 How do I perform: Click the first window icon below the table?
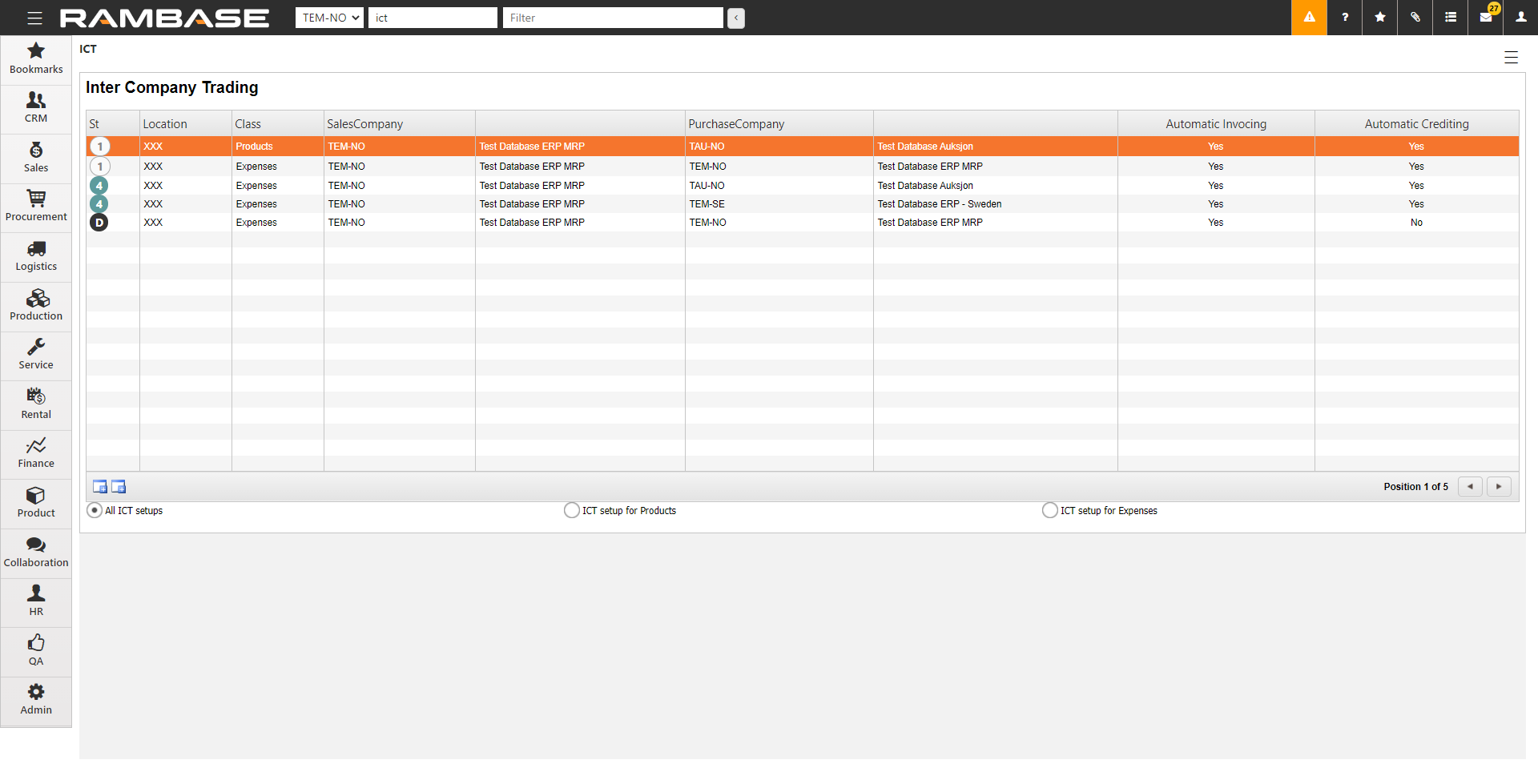(x=100, y=487)
